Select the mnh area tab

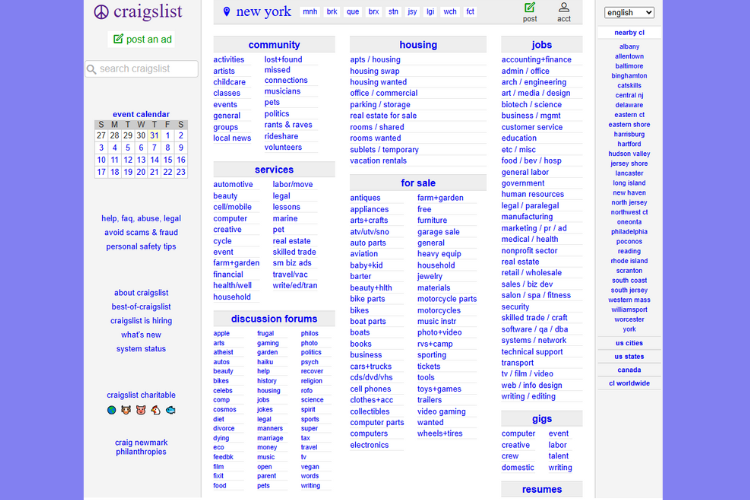click(x=310, y=11)
